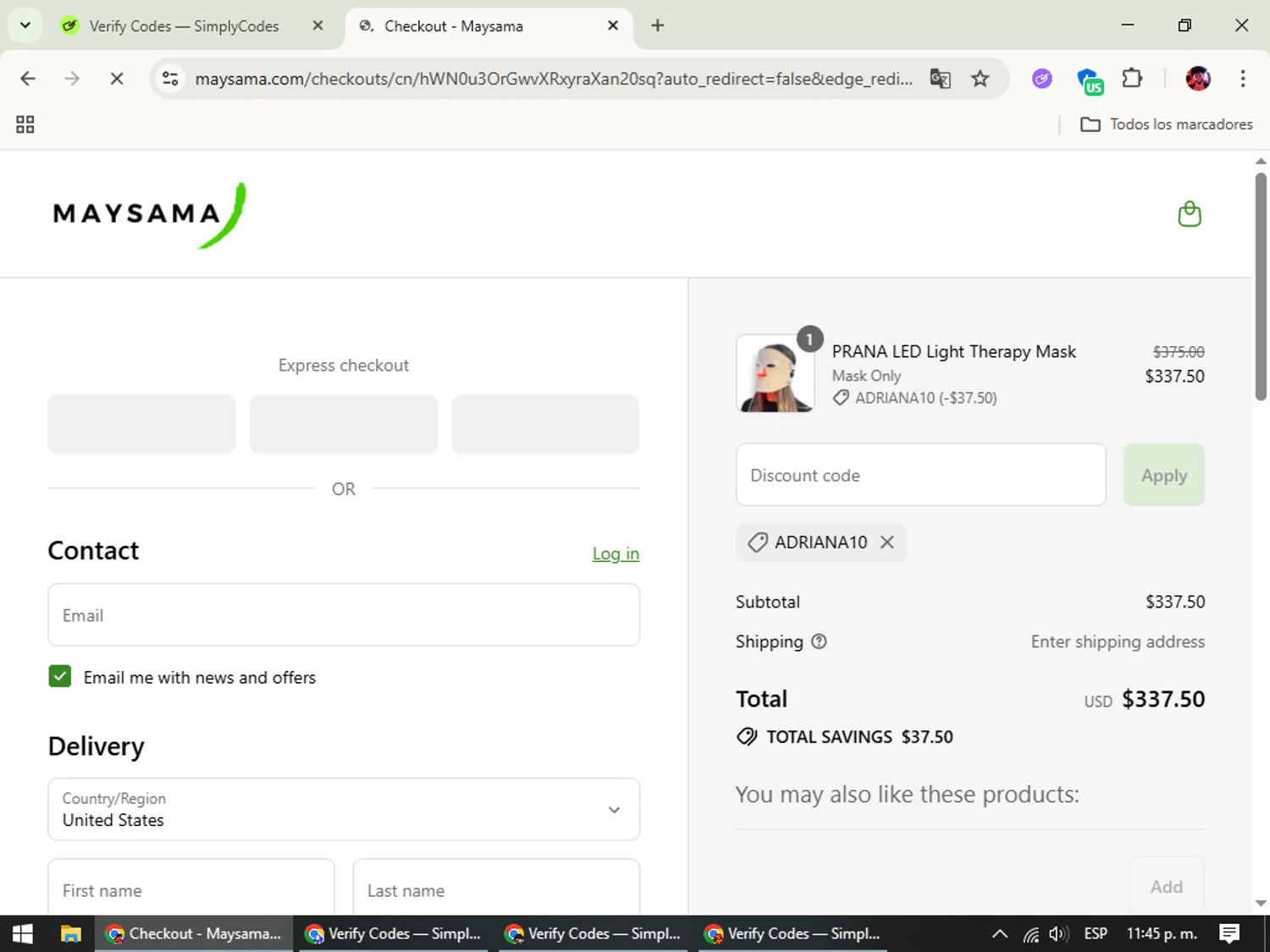Open the apps grid icon in bookmarks bar

tap(25, 124)
